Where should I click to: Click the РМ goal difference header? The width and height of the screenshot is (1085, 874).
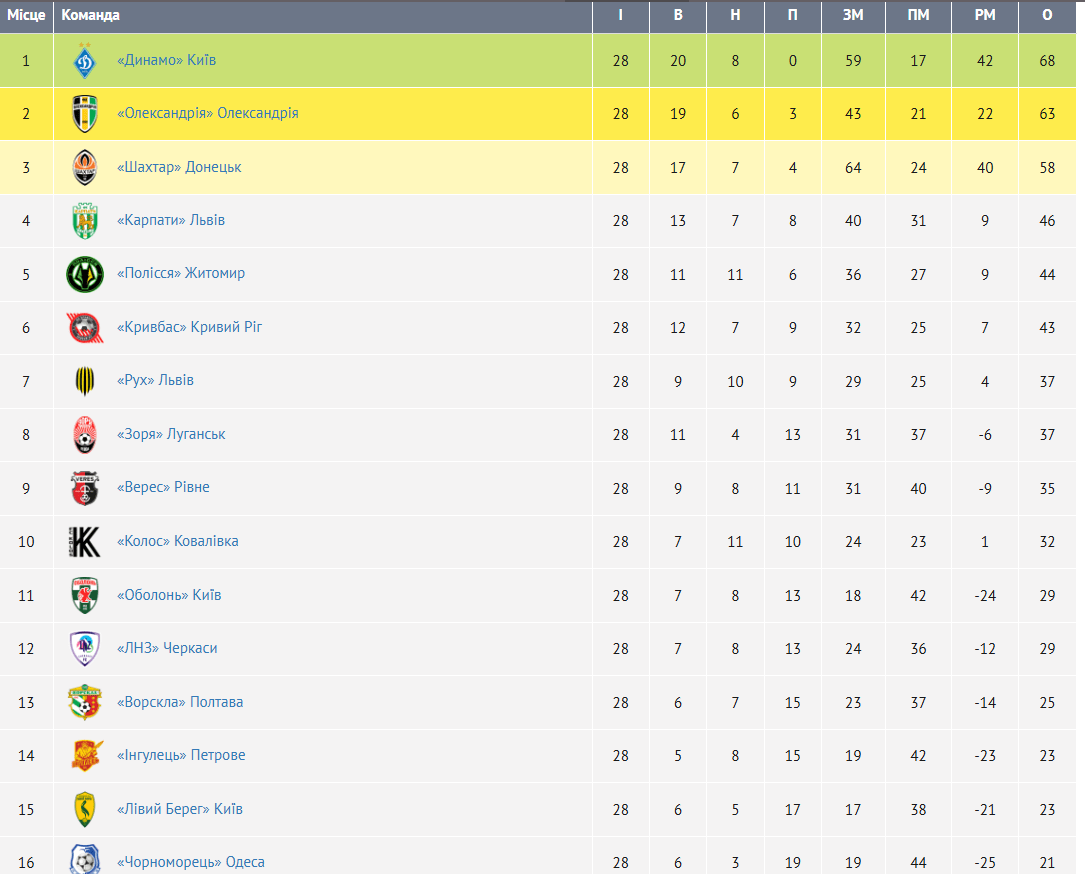click(x=985, y=15)
